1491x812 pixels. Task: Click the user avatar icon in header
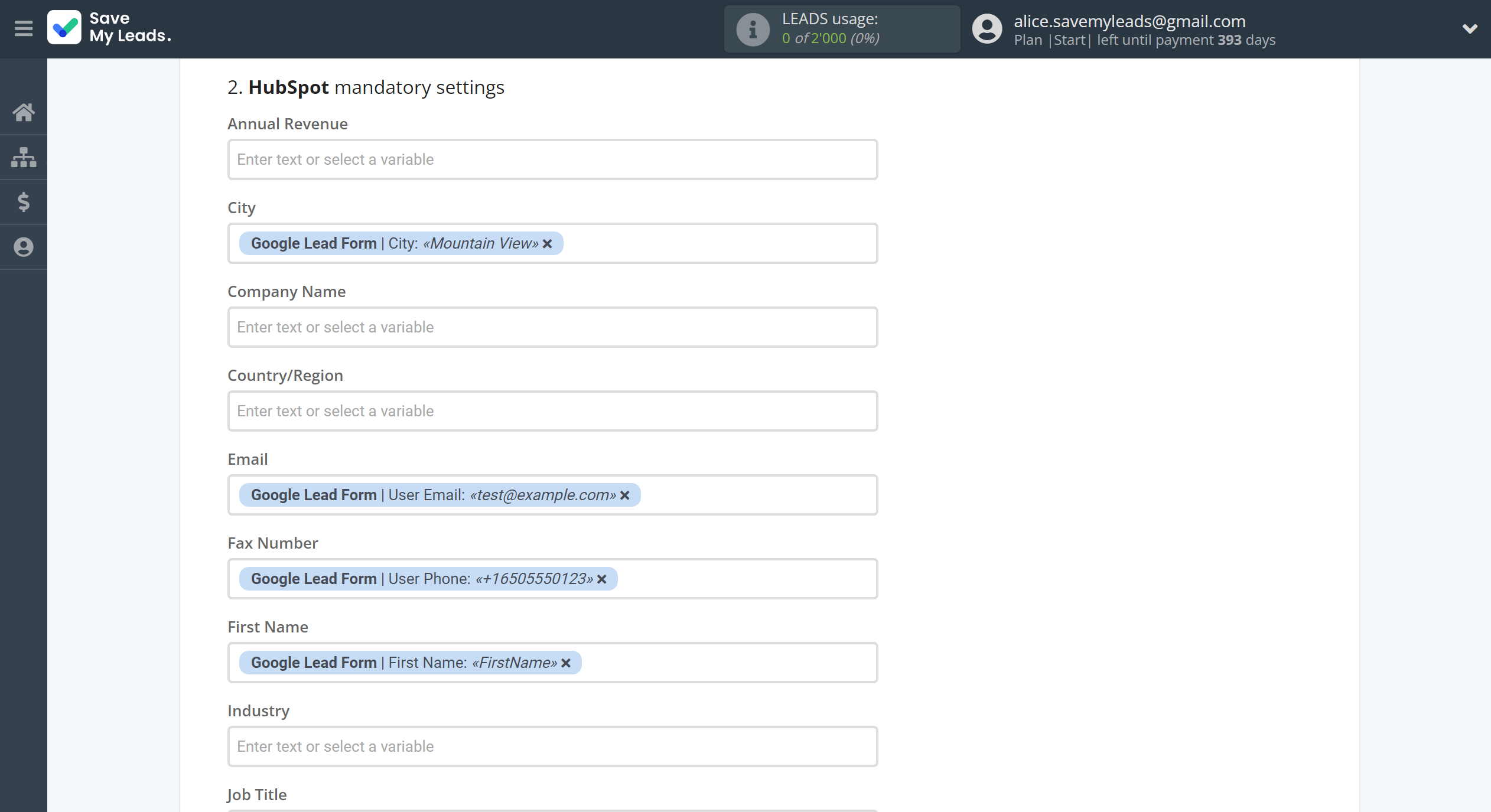click(987, 29)
